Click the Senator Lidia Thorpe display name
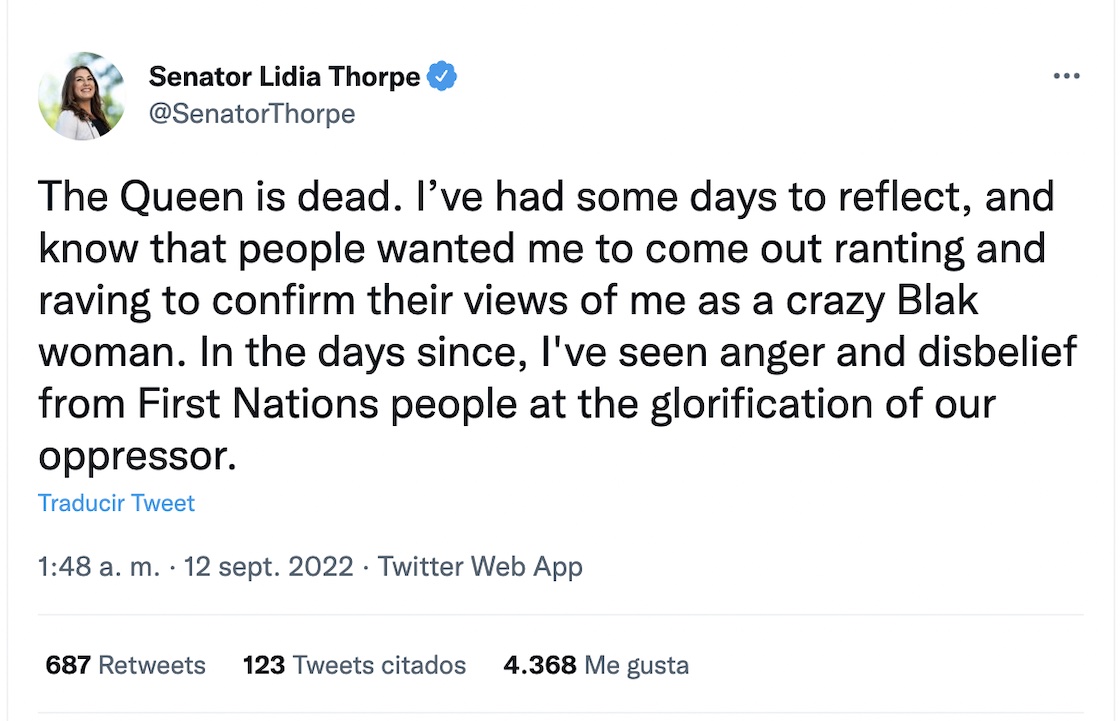This screenshot has height=721, width=1120. (x=284, y=77)
